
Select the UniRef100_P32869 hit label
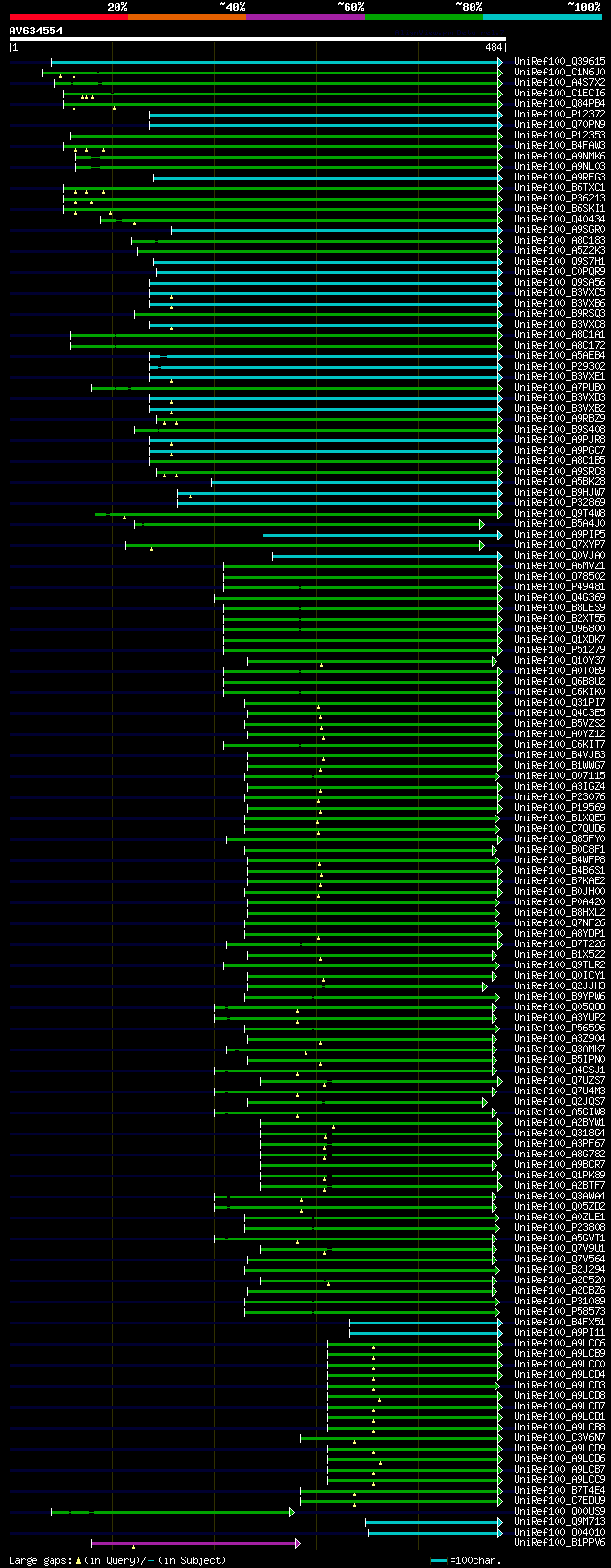[x=559, y=502]
